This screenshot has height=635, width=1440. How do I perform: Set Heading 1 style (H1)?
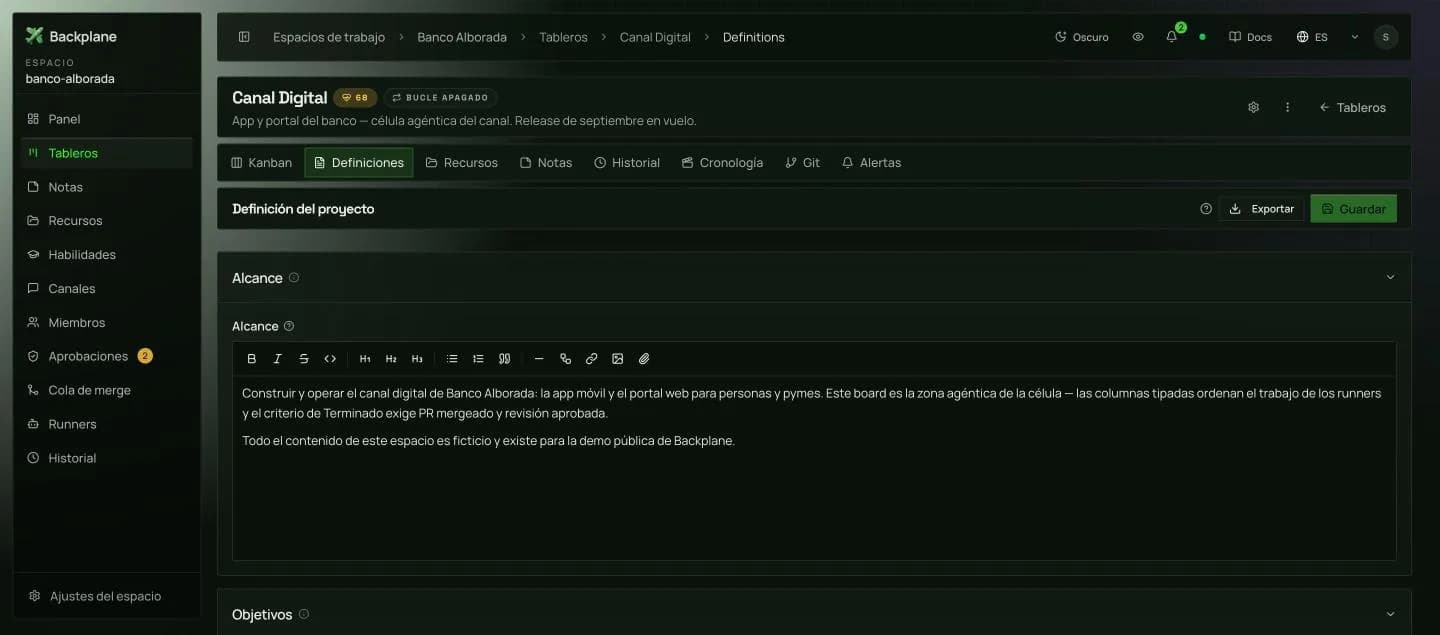(365, 359)
